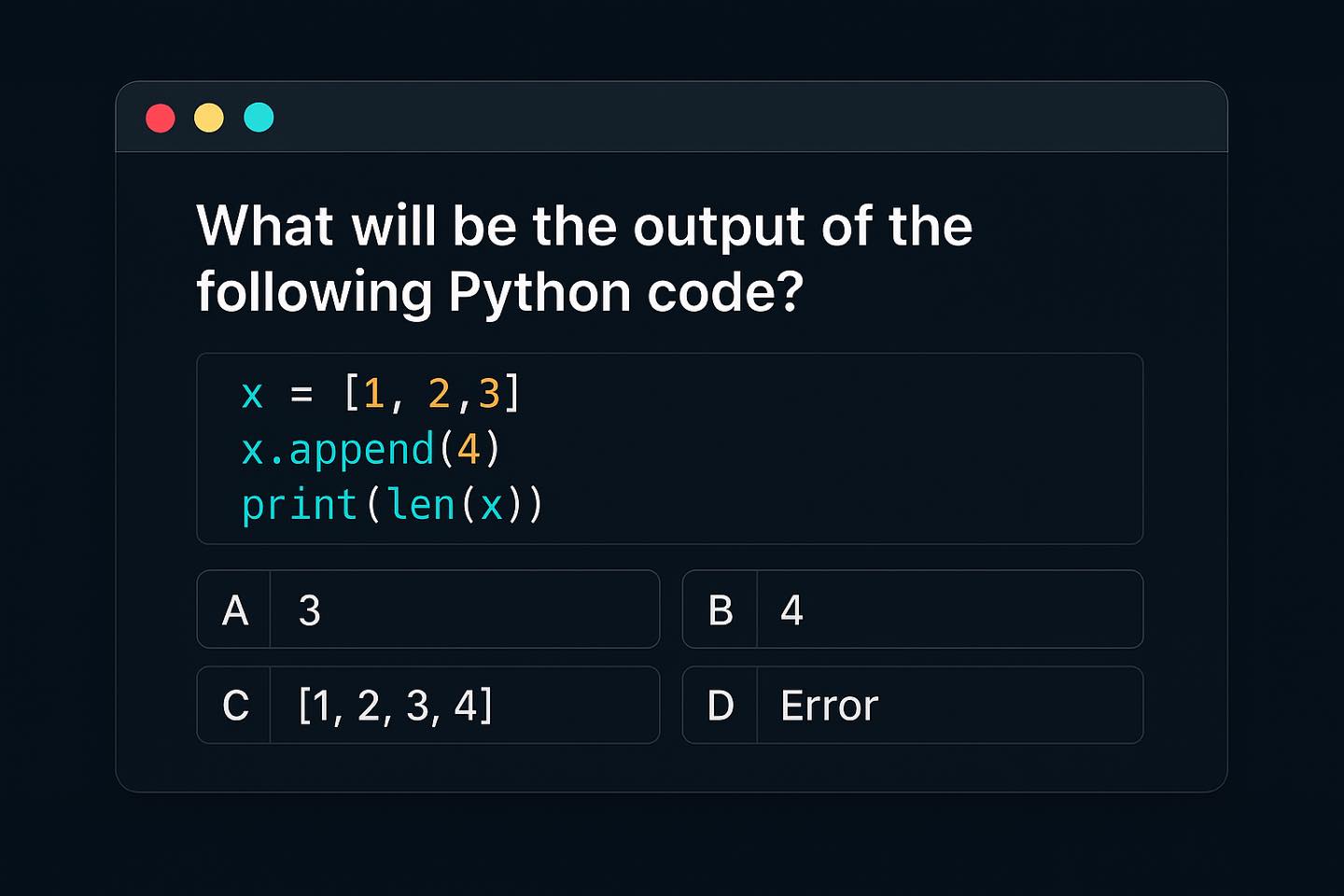Click the letter C option label
Image resolution: width=1344 pixels, height=896 pixels.
236,707
